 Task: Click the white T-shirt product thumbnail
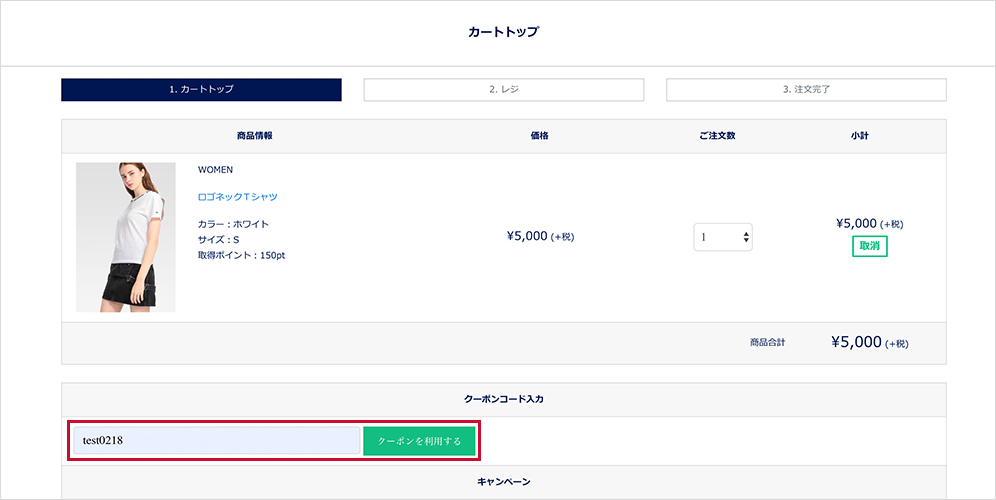click(x=126, y=237)
